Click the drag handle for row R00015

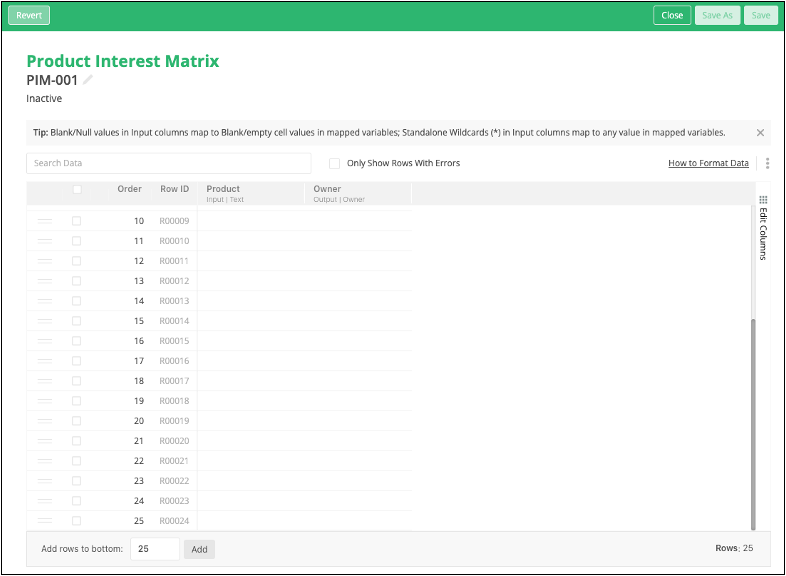(45, 341)
